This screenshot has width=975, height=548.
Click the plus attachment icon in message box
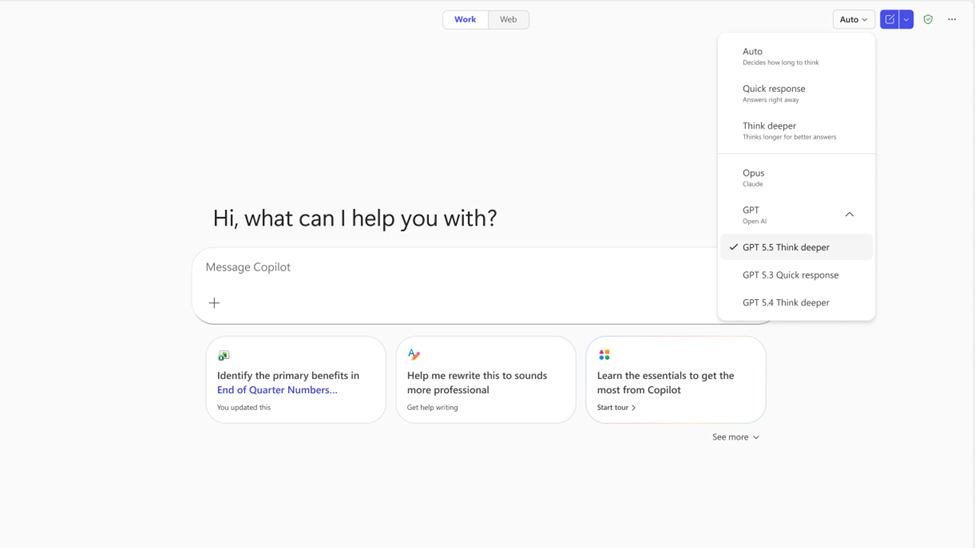(x=214, y=303)
